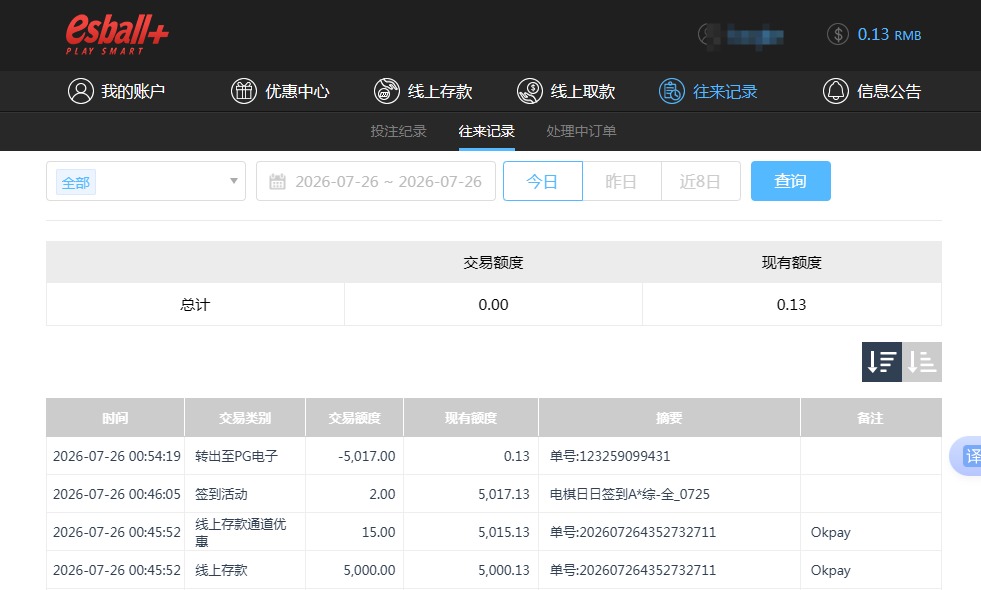The width and height of the screenshot is (981, 590).
Task: Click the 备注 column header
Action: (871, 417)
